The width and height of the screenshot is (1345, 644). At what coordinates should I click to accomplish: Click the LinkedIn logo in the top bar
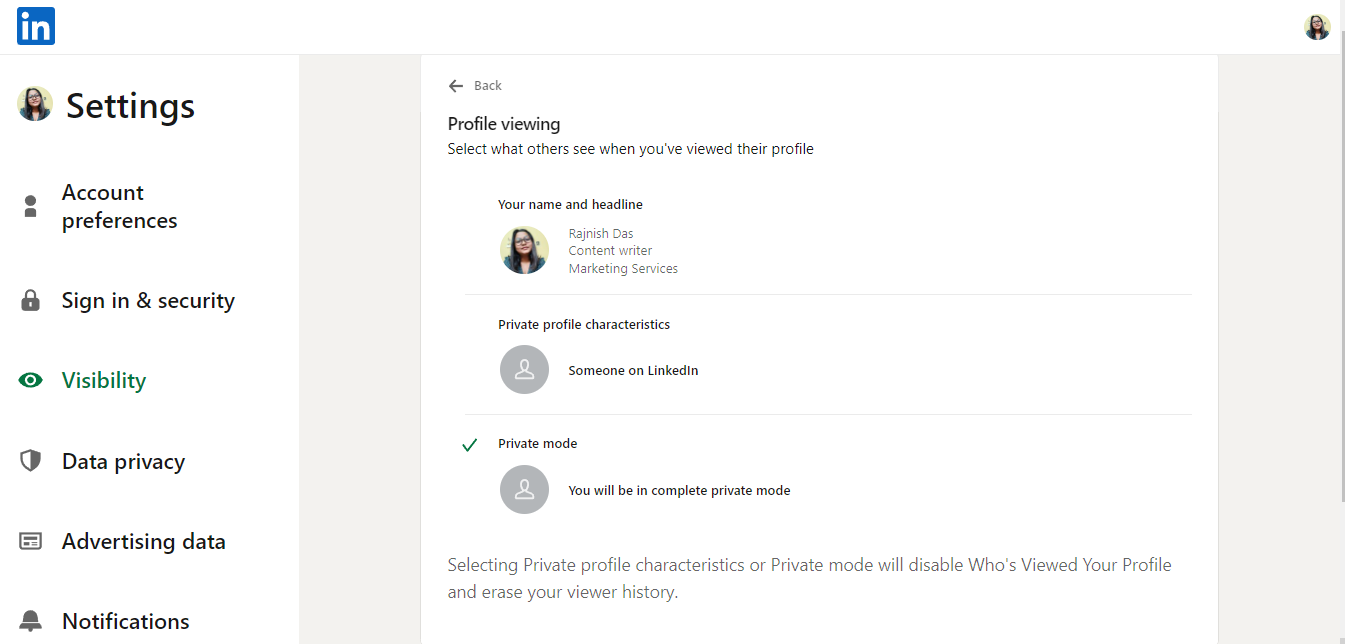(35, 26)
